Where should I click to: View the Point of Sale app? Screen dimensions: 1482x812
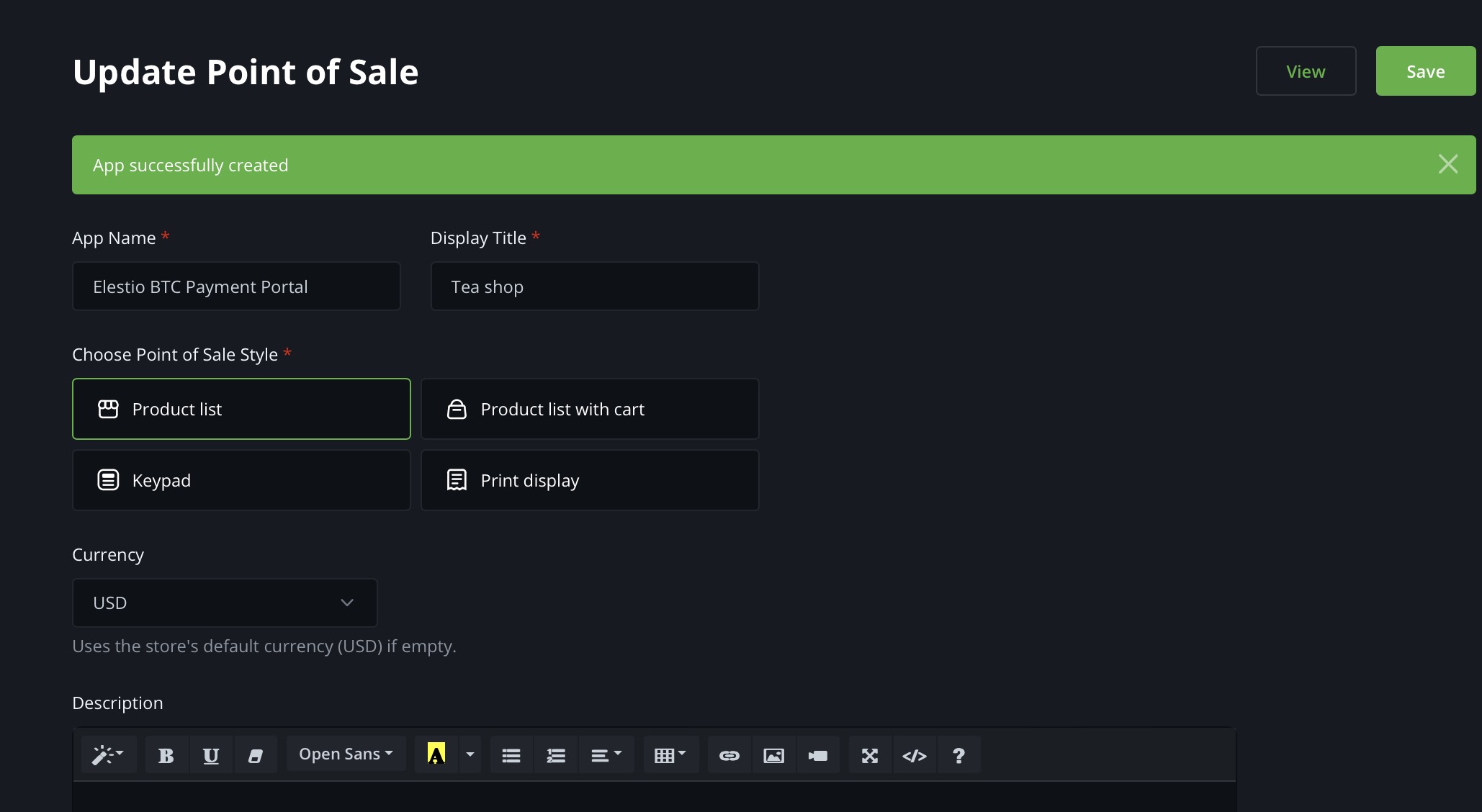coord(1305,71)
